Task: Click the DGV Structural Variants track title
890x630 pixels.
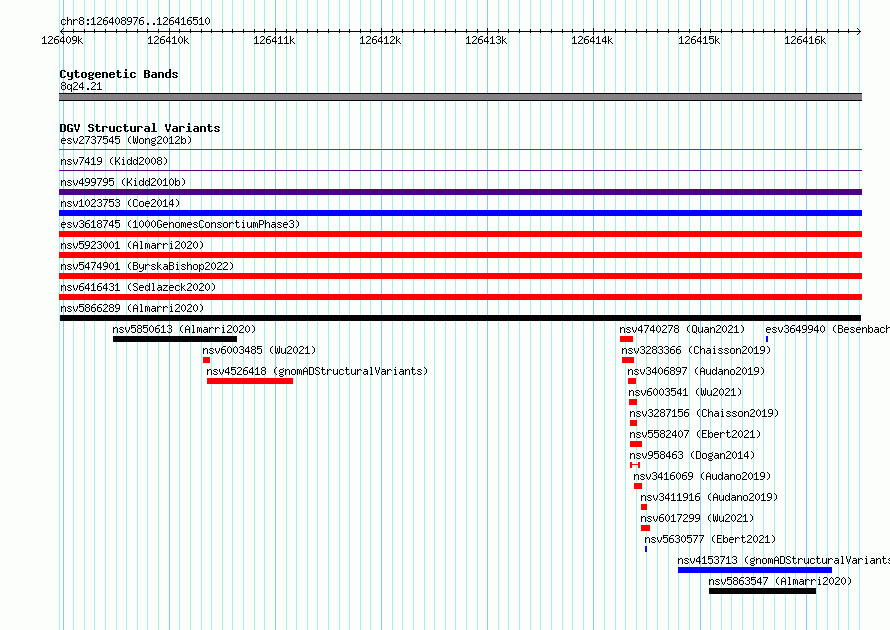Action: coord(140,128)
